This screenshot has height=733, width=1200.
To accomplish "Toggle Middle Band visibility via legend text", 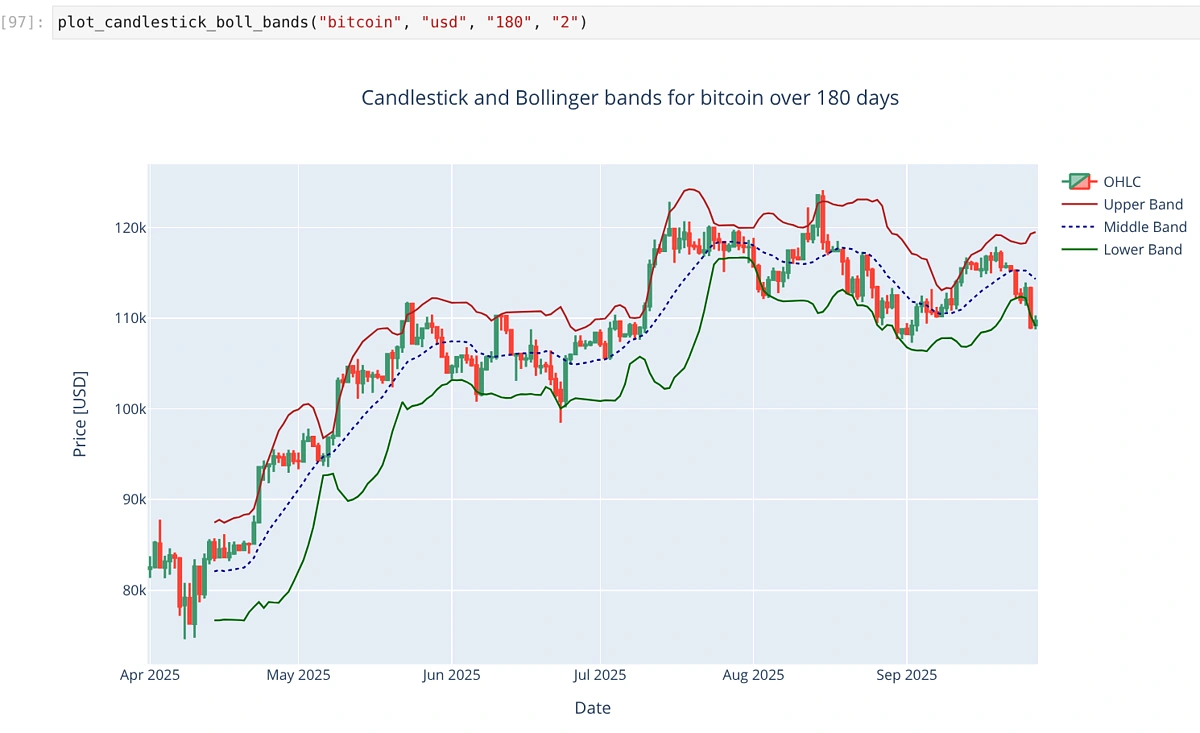I will click(x=1145, y=227).
